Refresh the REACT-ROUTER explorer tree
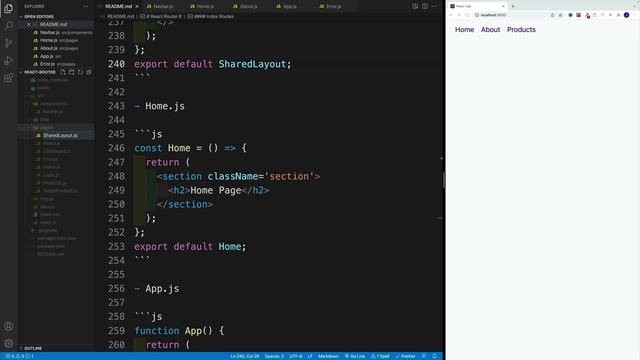640x360 pixels. pyautogui.click(x=80, y=72)
